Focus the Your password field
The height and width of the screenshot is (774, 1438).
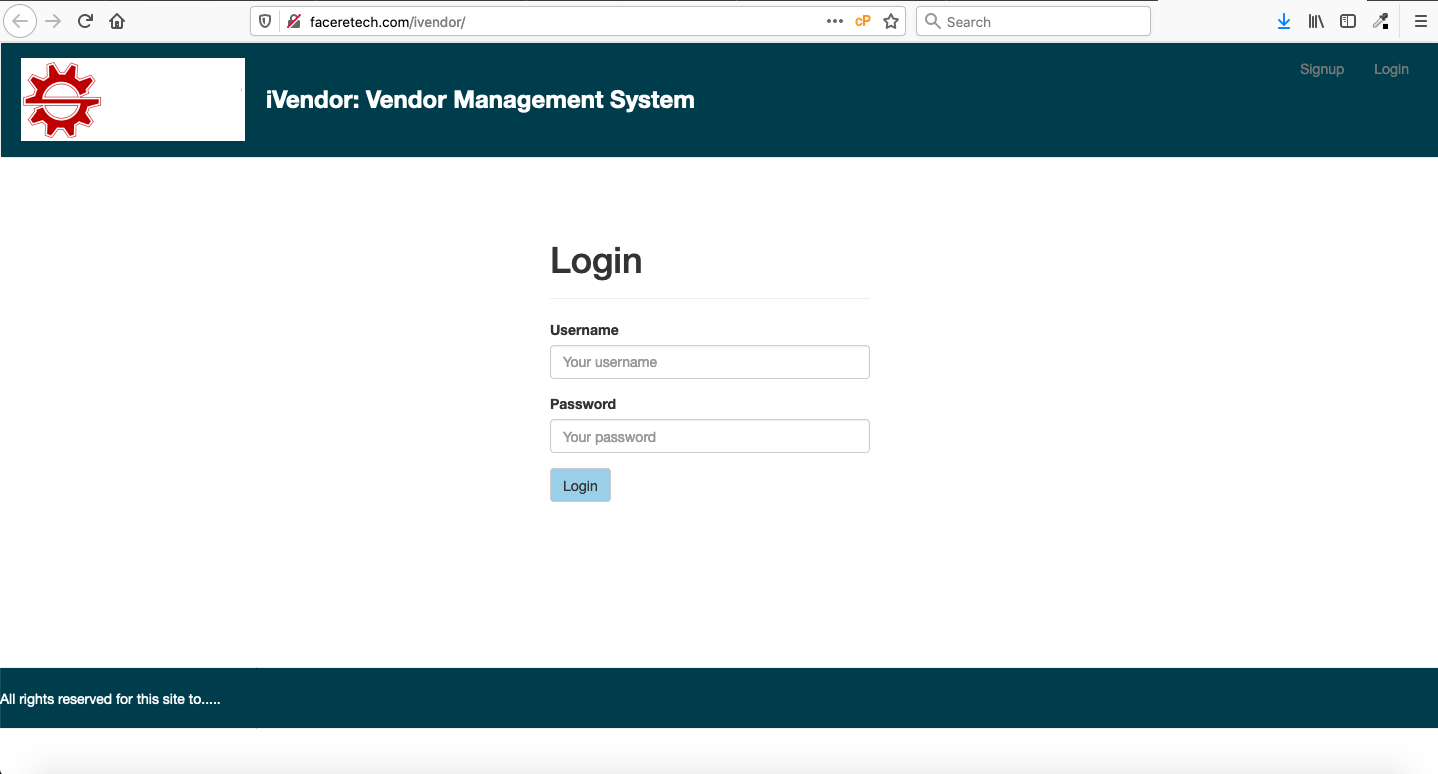[710, 436]
